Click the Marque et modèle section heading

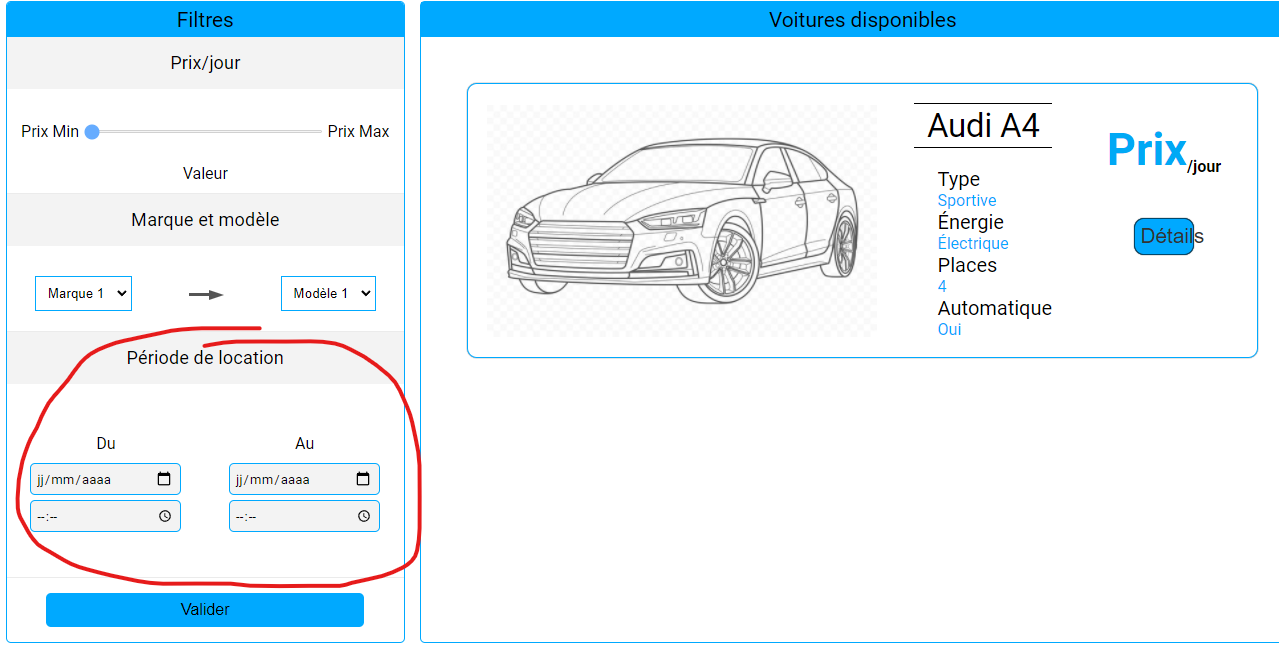pyautogui.click(x=205, y=220)
